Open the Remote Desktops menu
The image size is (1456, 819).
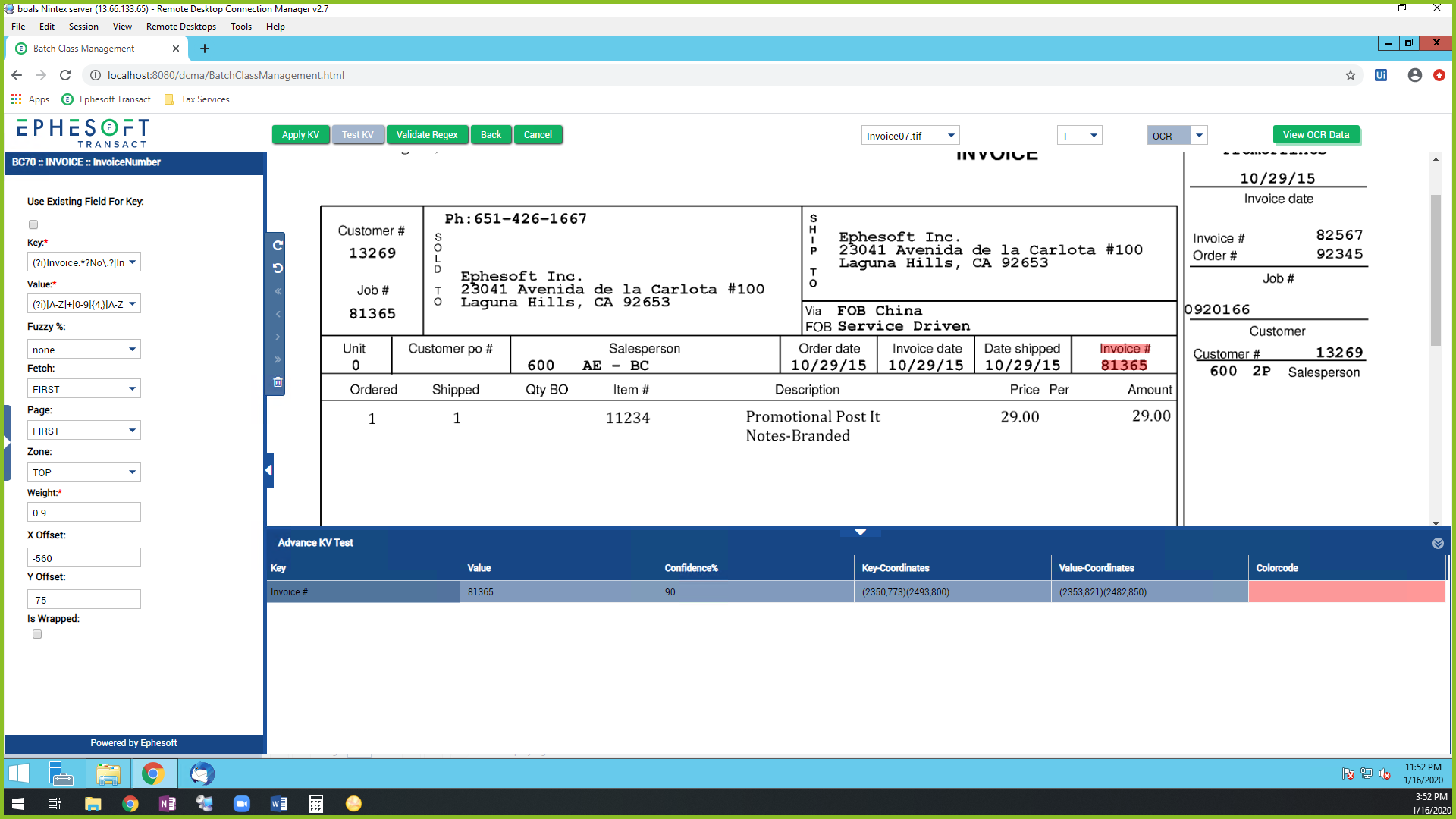tap(180, 27)
